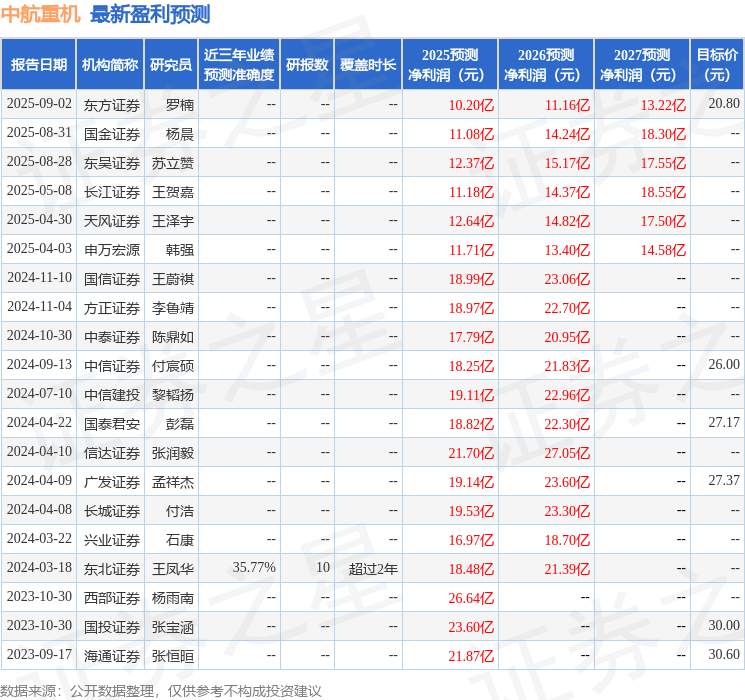The height and width of the screenshot is (700, 745).
Task: Select the 2027预测净利润 column header
Action: click(x=642, y=65)
